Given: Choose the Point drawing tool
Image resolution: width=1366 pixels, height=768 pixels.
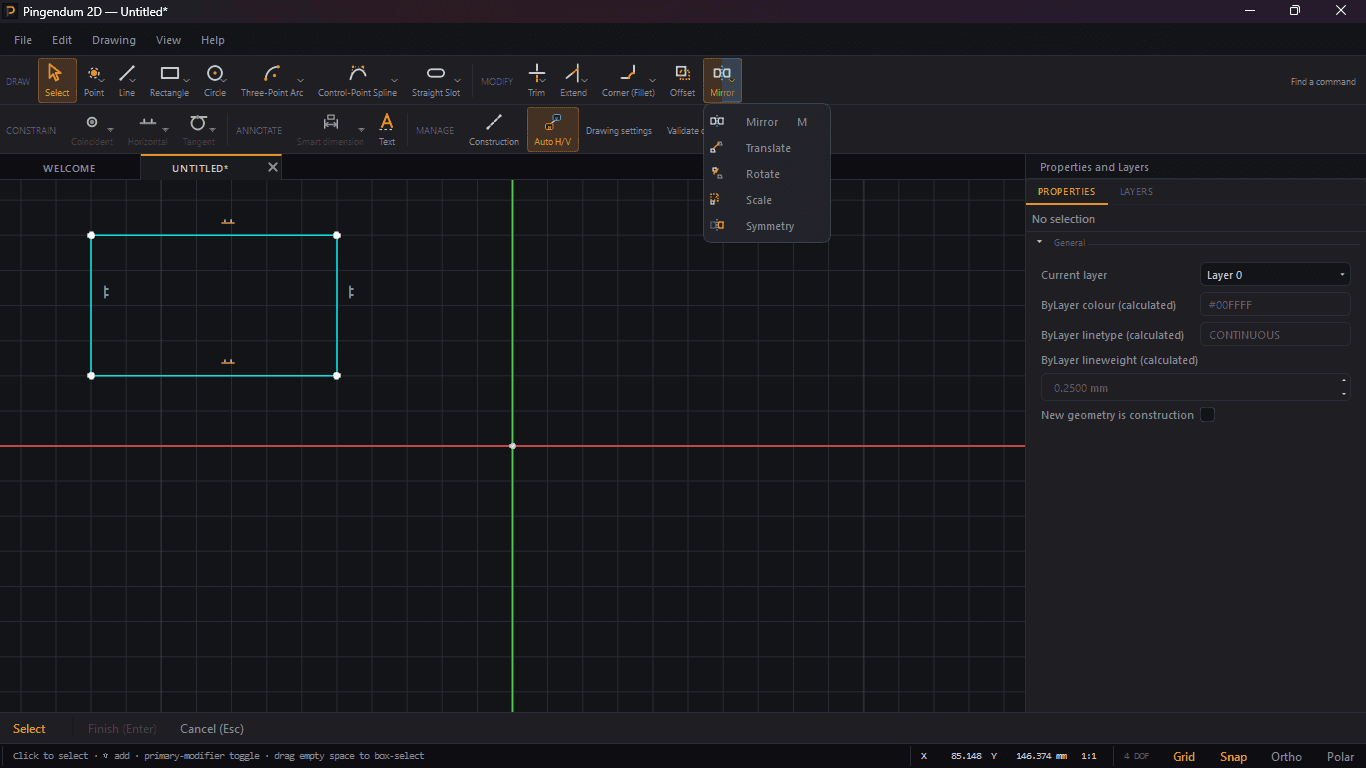Looking at the screenshot, I should [94, 80].
